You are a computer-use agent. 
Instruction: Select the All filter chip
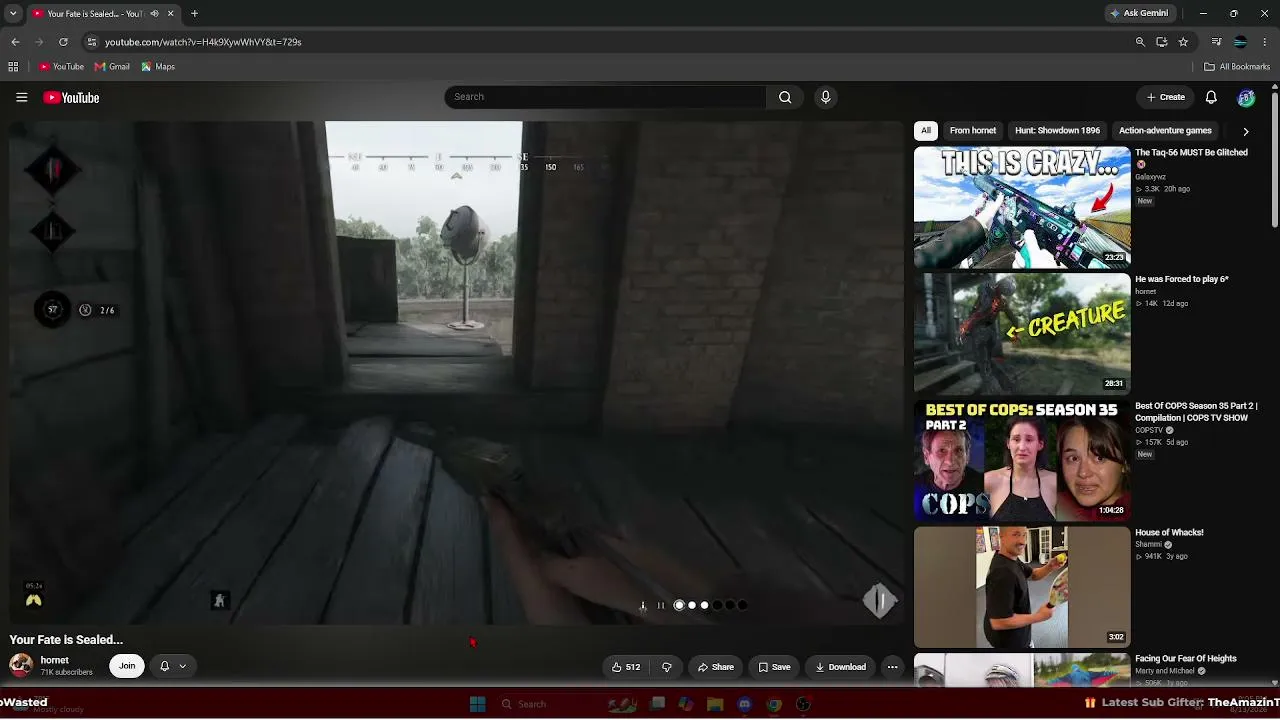tap(926, 131)
